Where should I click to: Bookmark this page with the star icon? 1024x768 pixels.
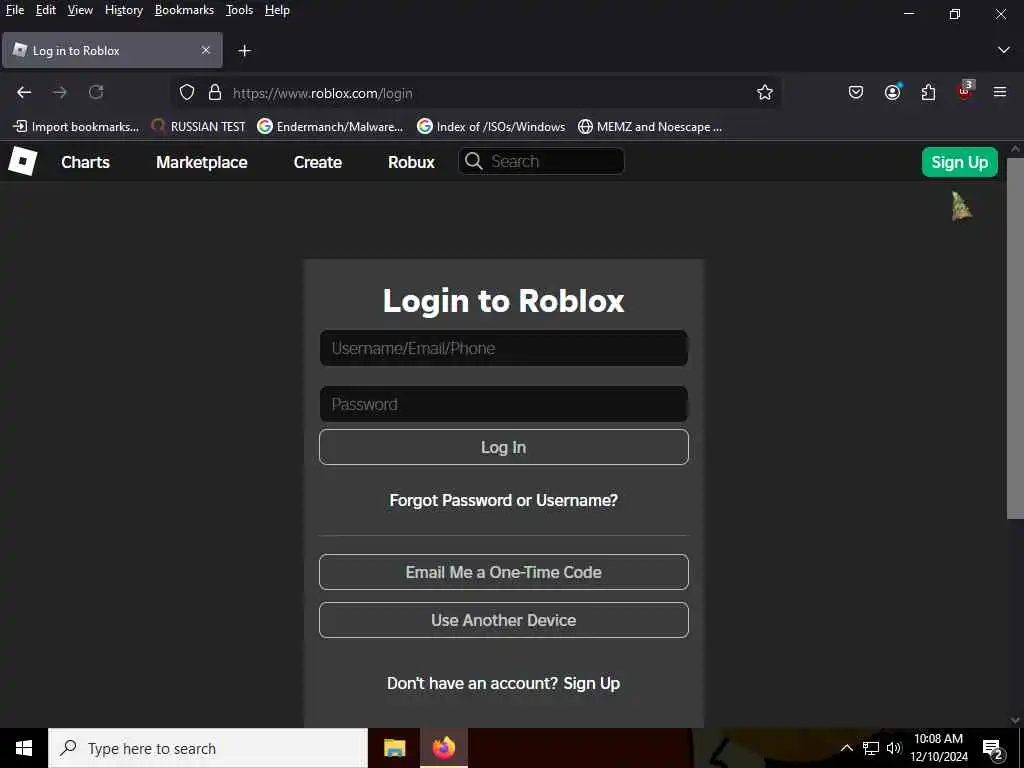pyautogui.click(x=765, y=93)
